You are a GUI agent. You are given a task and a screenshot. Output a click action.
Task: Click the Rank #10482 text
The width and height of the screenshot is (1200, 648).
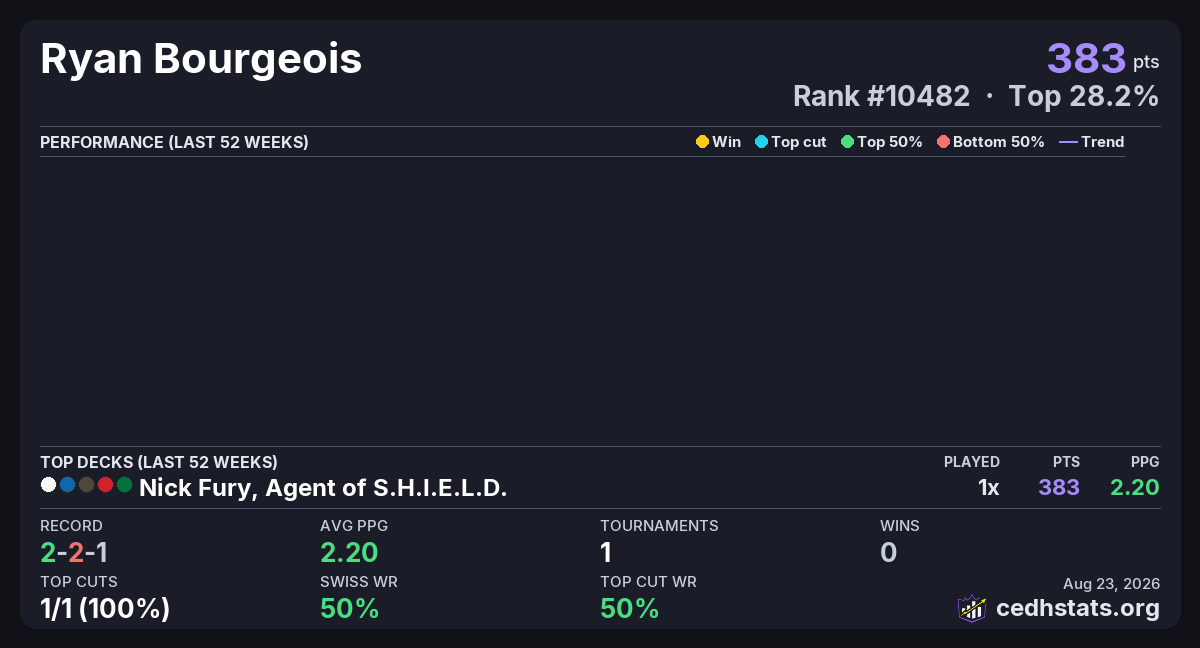pyautogui.click(x=881, y=96)
